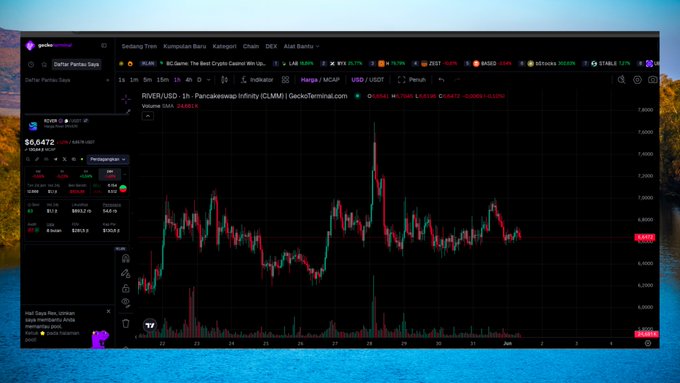Select the 1s chart interval
680x383 pixels.
click(x=121, y=80)
